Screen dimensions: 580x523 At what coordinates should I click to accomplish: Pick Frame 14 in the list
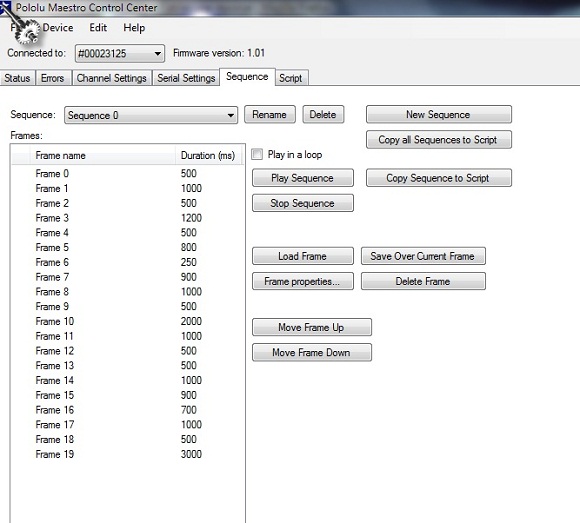tap(128, 380)
